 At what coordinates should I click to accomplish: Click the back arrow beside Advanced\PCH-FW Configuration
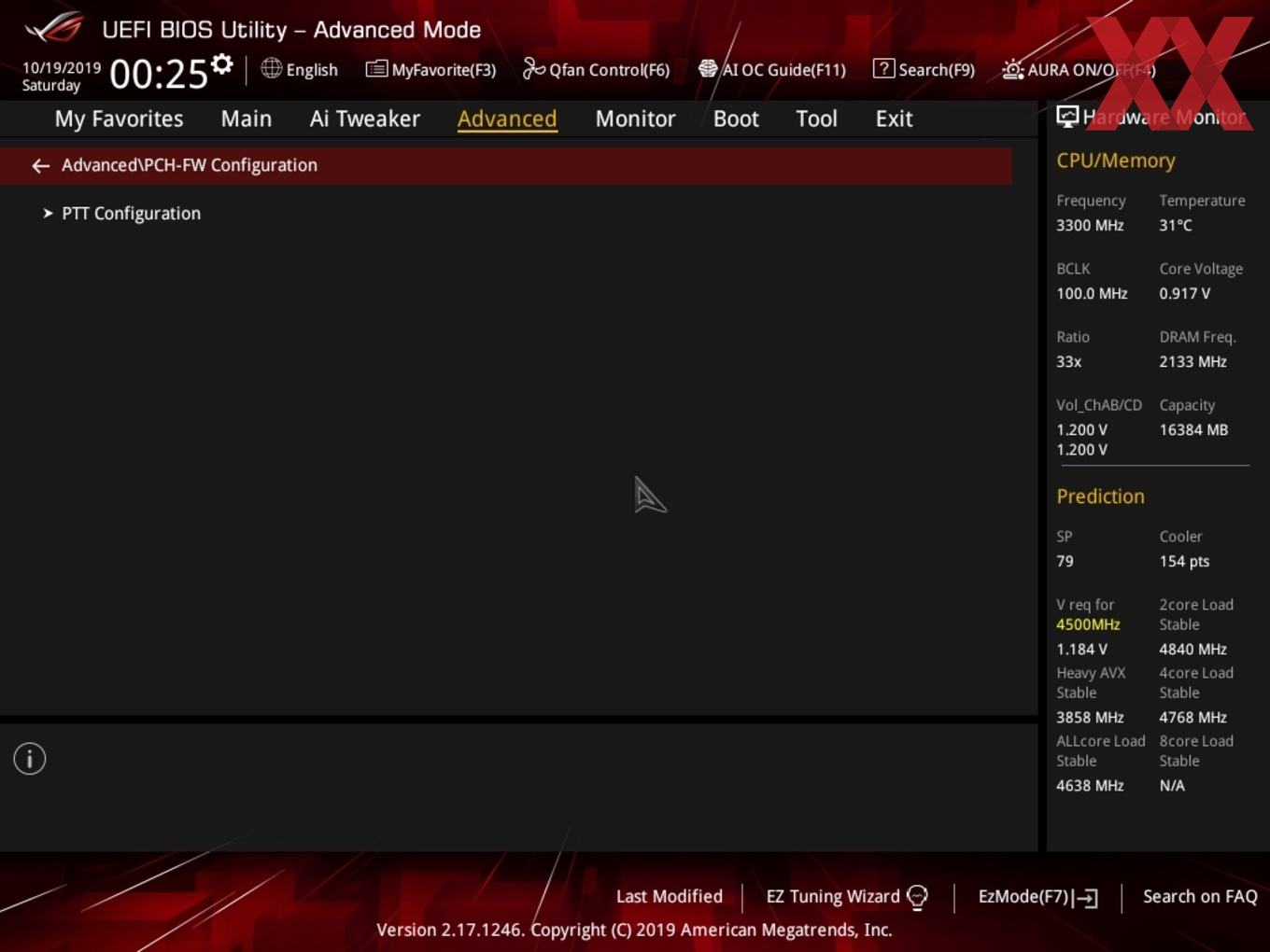click(x=40, y=166)
